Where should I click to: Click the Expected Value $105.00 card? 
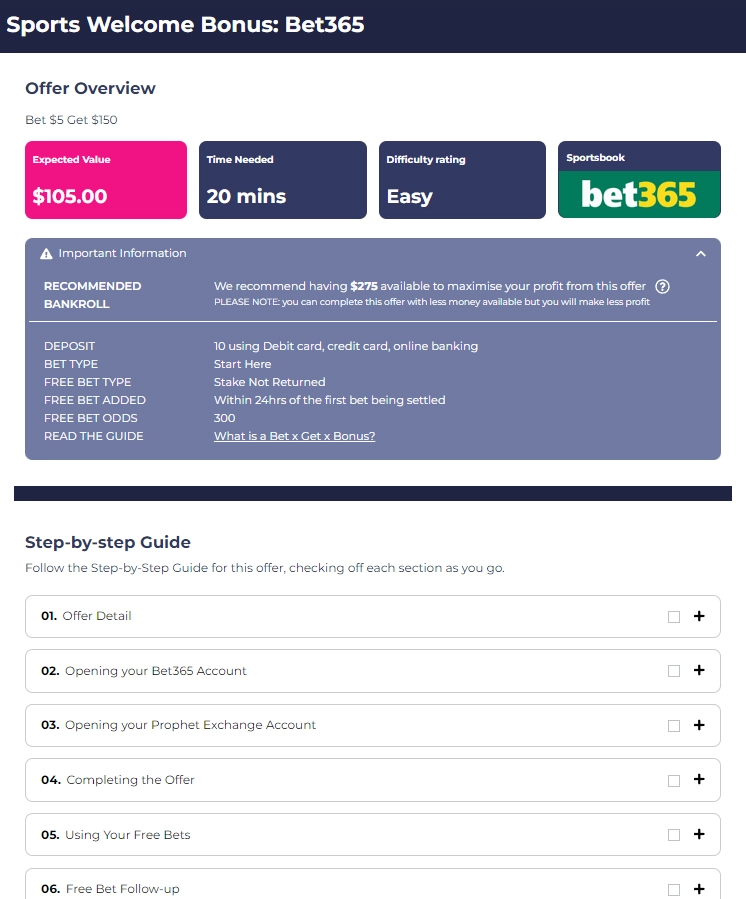coord(106,180)
